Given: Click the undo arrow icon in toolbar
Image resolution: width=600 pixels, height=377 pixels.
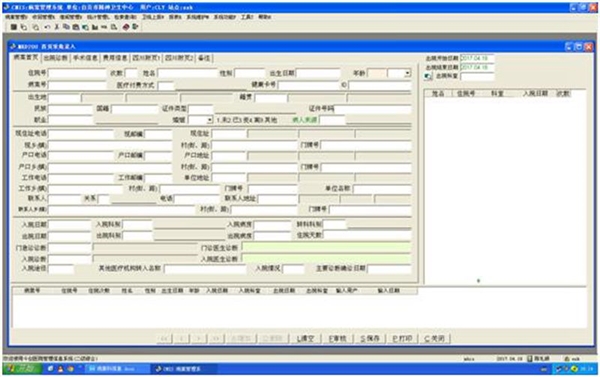Looking at the screenshot, I should pos(47,27).
